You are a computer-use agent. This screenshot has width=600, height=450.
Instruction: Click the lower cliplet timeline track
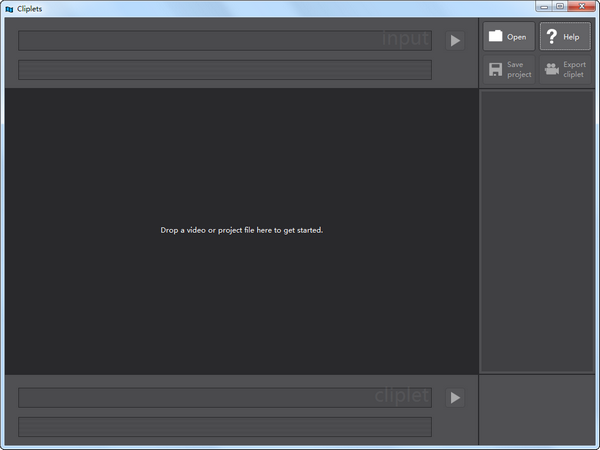pyautogui.click(x=225, y=427)
